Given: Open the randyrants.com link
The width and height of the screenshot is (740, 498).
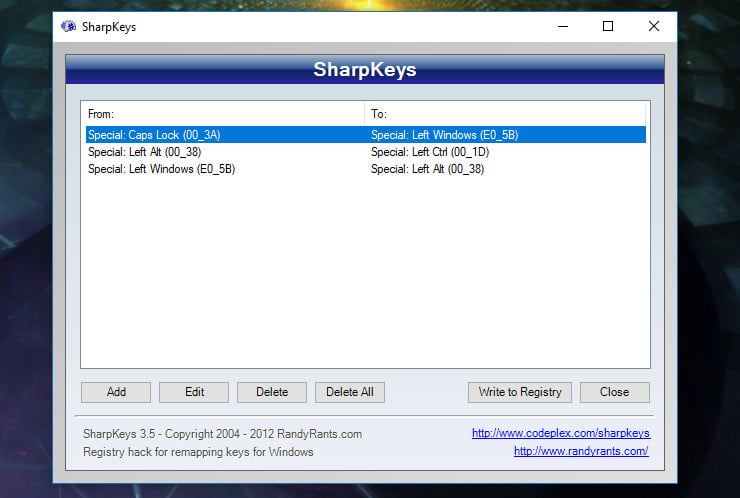Looking at the screenshot, I should tap(580, 451).
